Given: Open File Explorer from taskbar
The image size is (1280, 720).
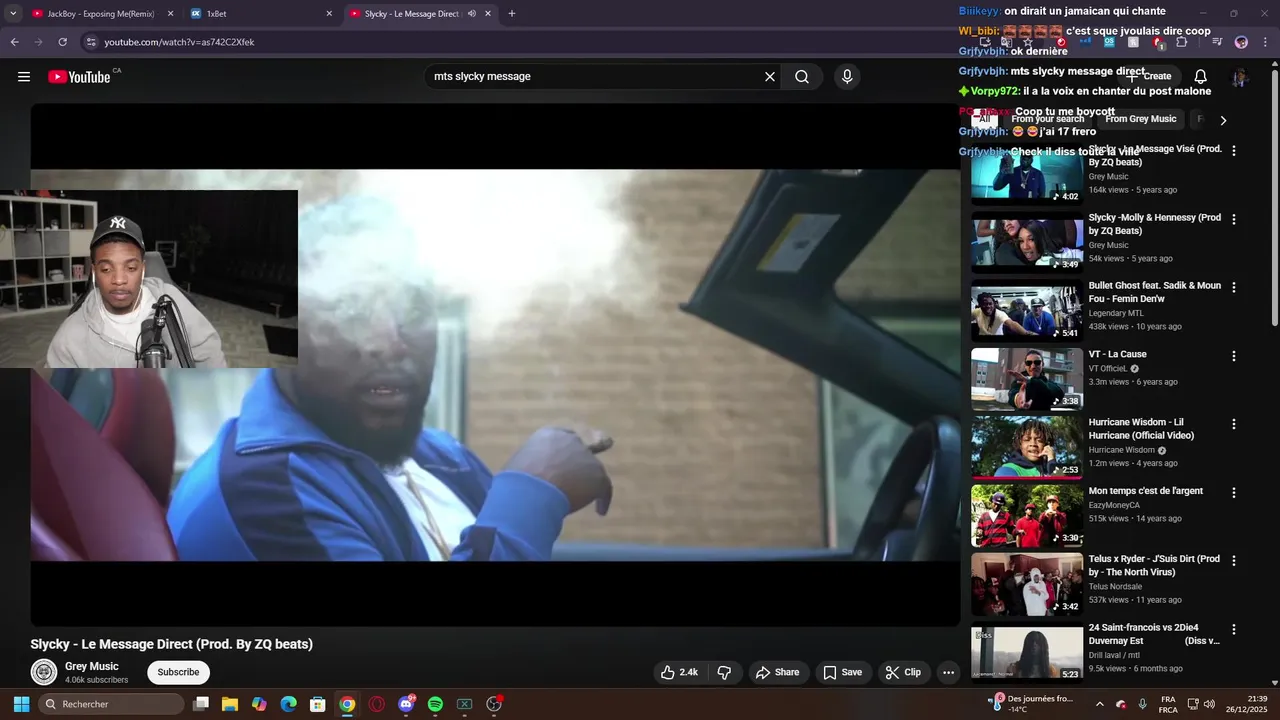Looking at the screenshot, I should coord(229,704).
